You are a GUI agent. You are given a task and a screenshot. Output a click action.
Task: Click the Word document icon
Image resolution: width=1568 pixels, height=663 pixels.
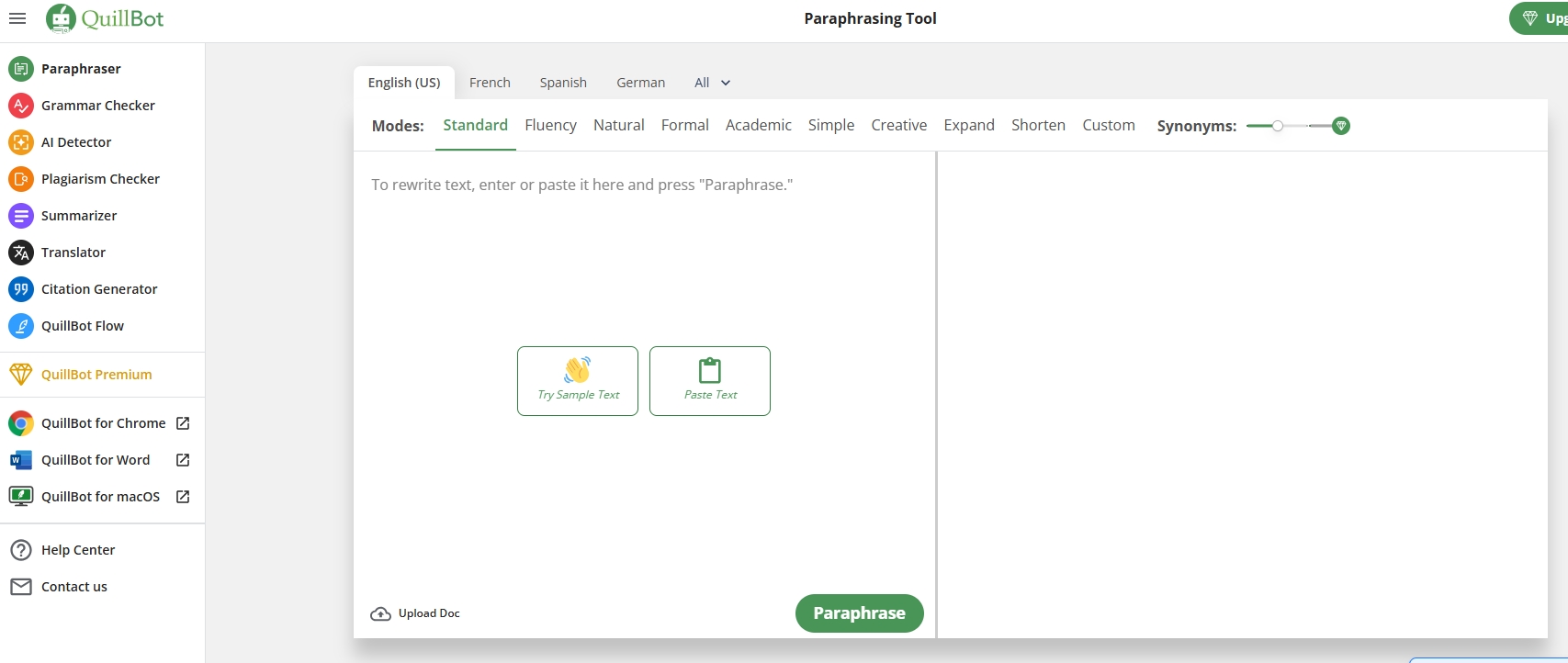(21, 460)
